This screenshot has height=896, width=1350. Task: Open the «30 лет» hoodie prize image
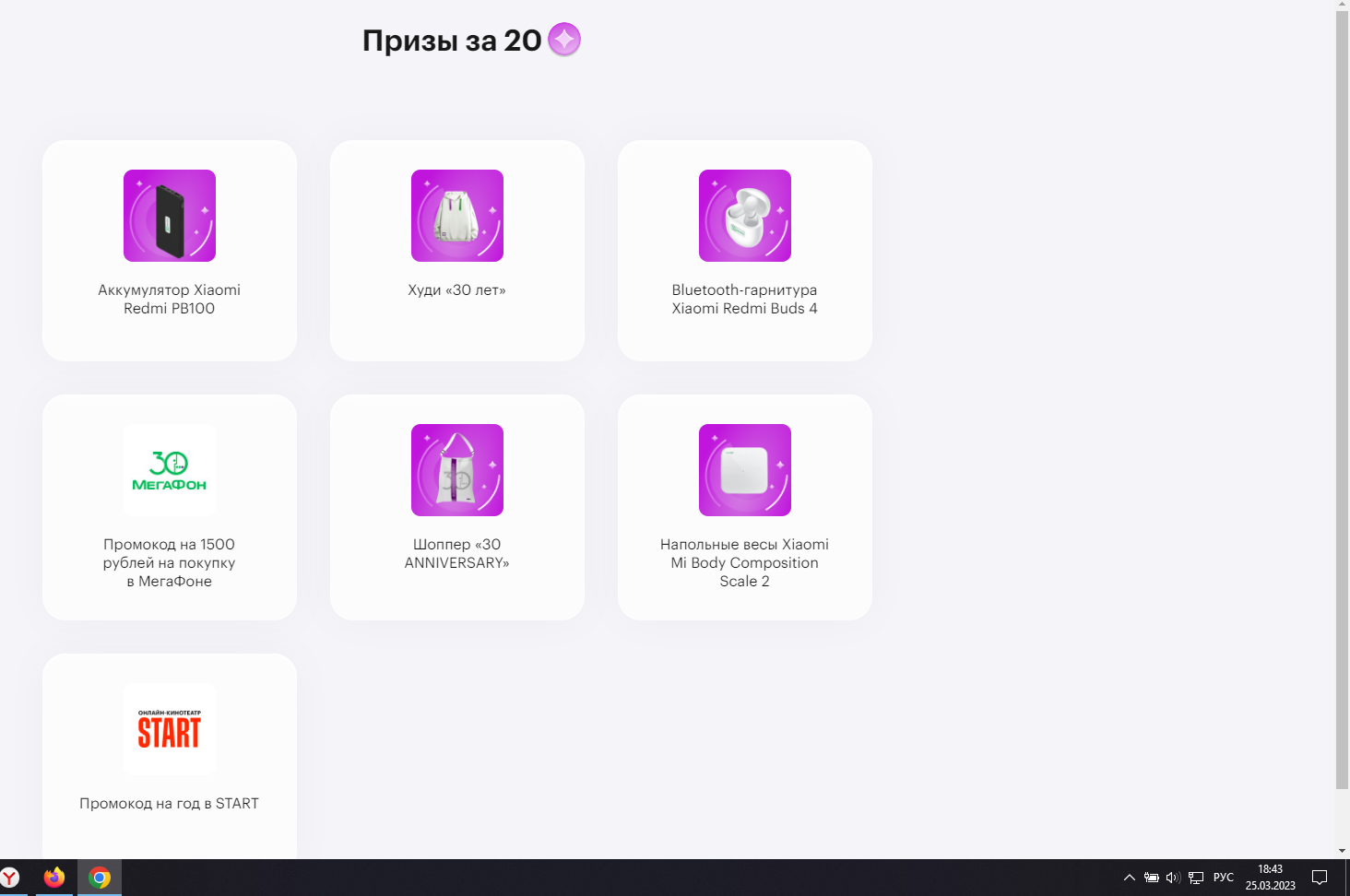tap(457, 216)
